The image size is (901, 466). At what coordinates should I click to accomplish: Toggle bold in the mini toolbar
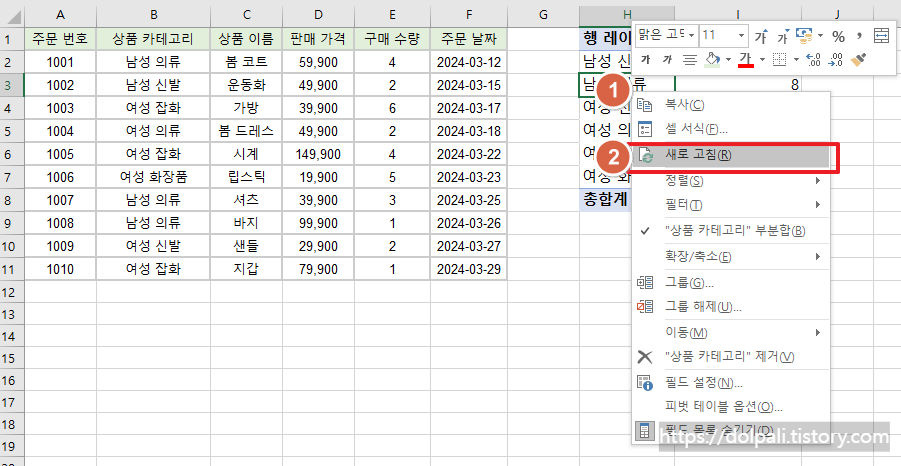pyautogui.click(x=645, y=59)
